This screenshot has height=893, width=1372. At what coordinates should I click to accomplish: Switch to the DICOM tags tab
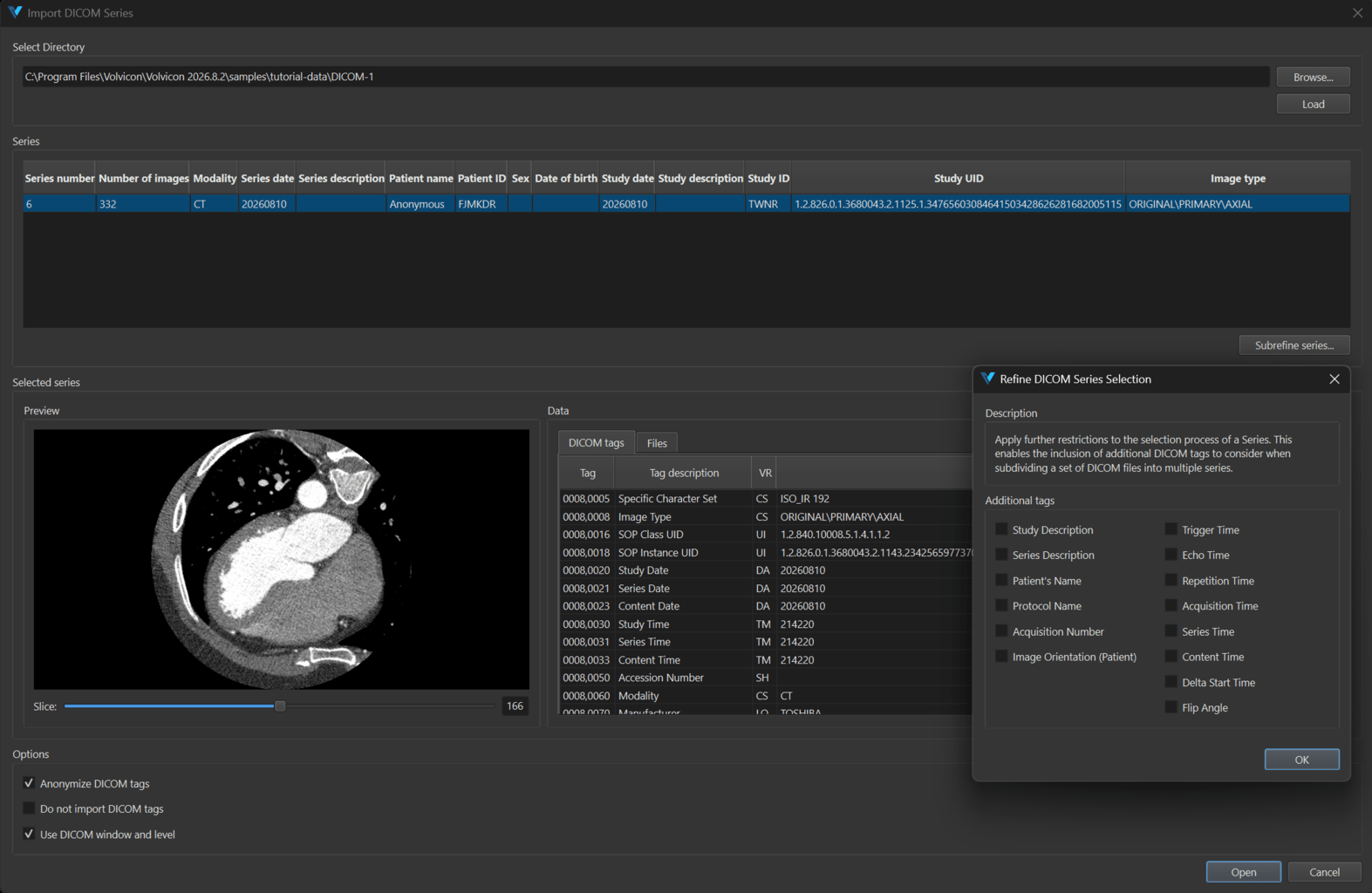pos(597,443)
